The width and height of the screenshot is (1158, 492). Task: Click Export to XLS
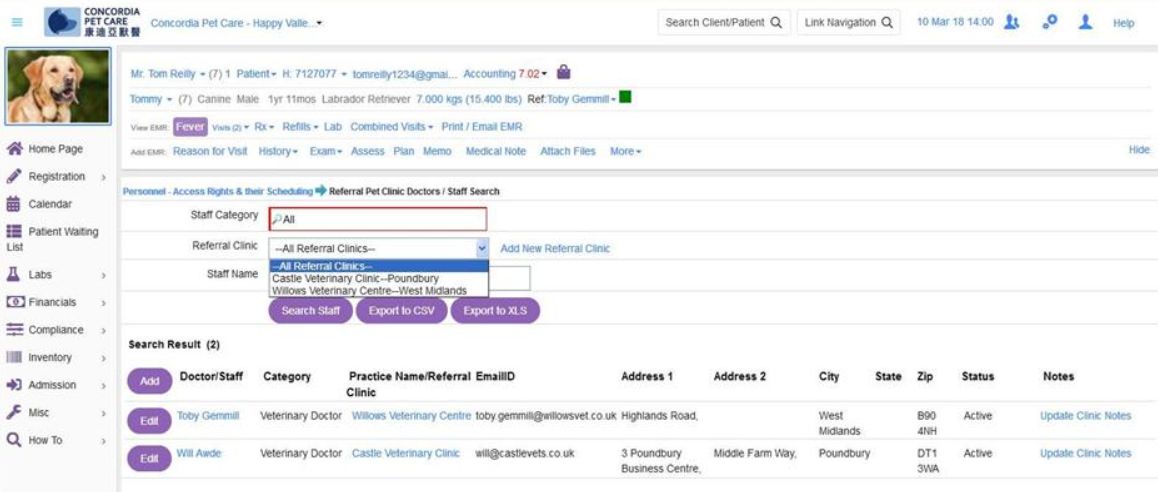(x=496, y=310)
